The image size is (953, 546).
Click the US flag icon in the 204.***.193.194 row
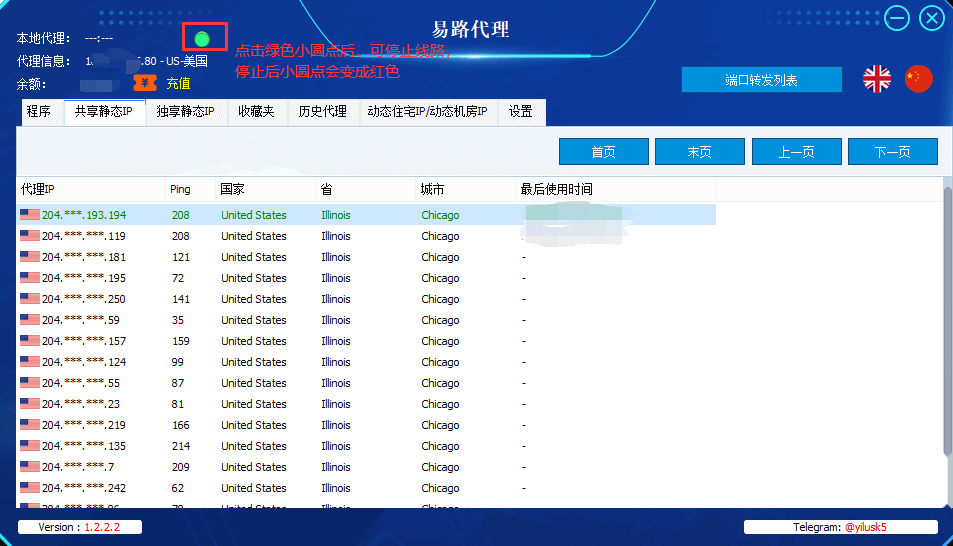[x=29, y=215]
